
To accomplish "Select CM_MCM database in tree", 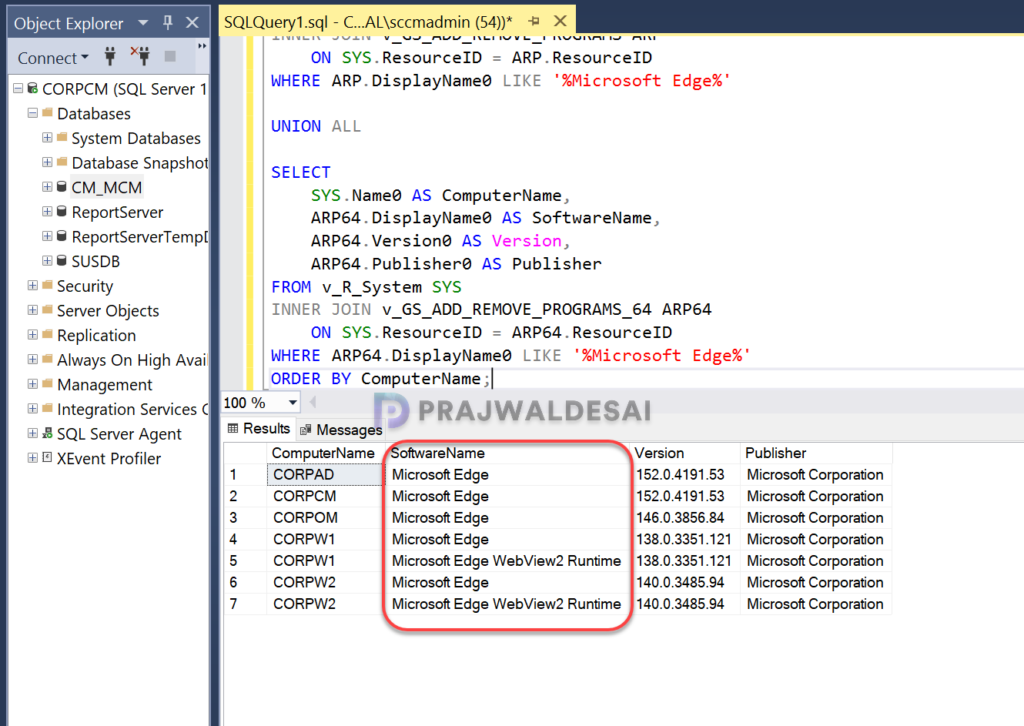I will (x=106, y=187).
